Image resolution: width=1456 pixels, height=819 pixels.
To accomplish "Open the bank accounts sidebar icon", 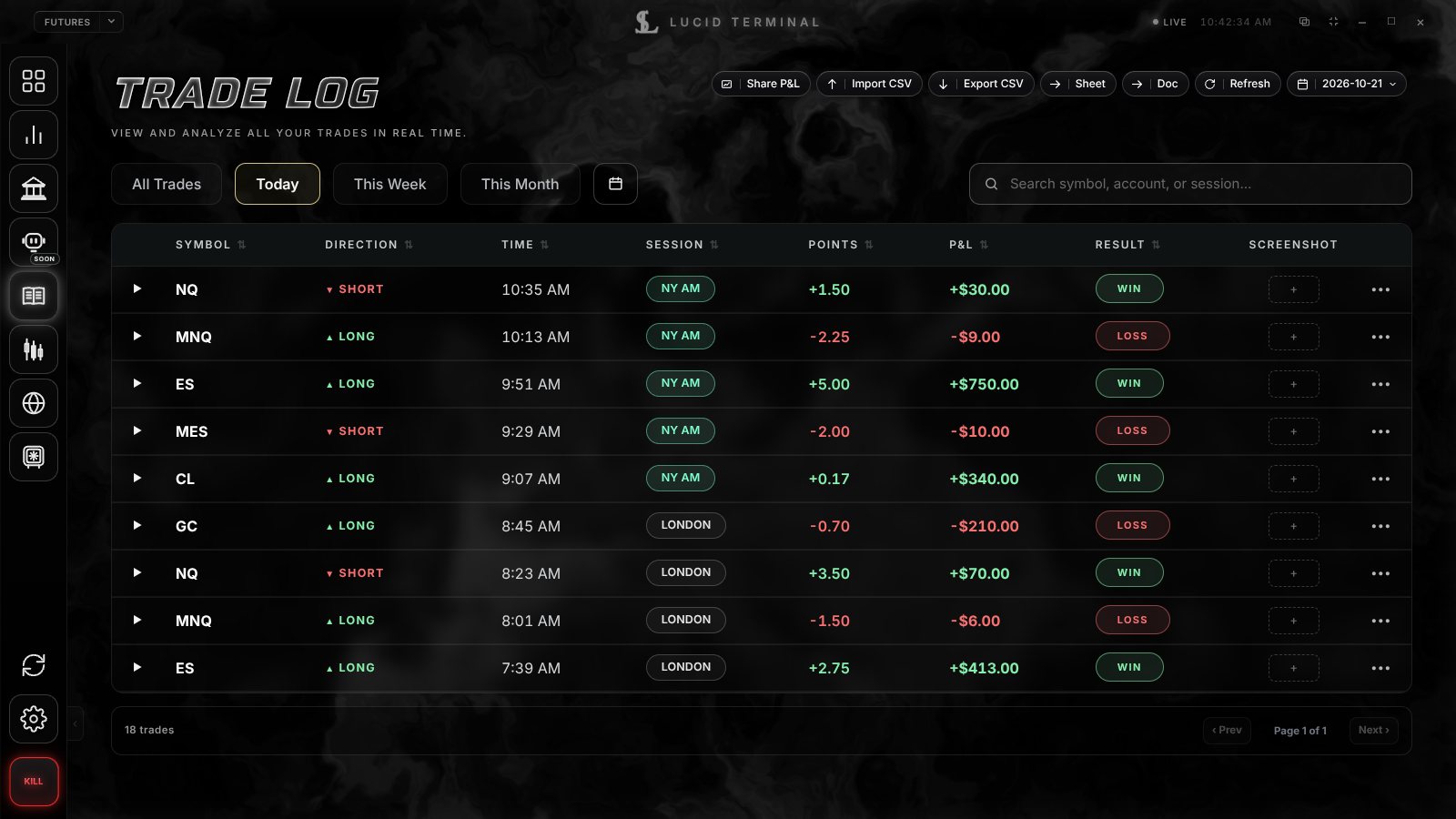I will click(34, 188).
